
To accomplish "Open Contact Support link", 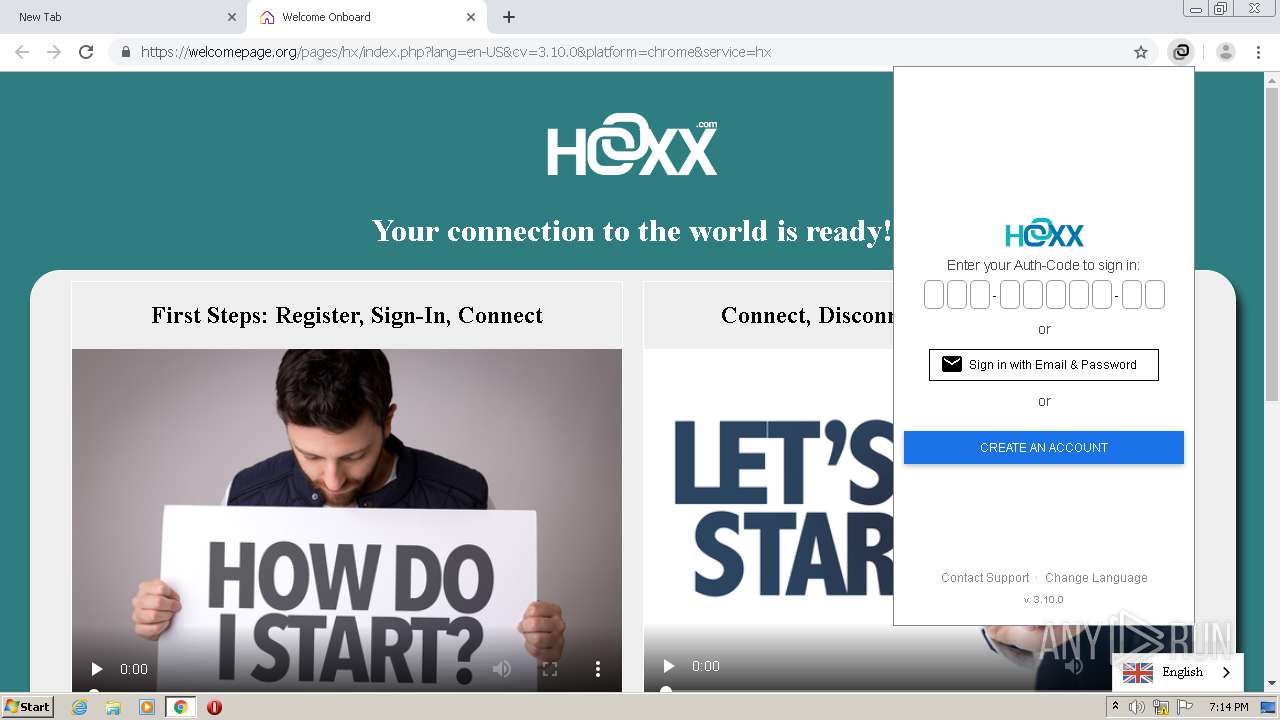I will [985, 578].
